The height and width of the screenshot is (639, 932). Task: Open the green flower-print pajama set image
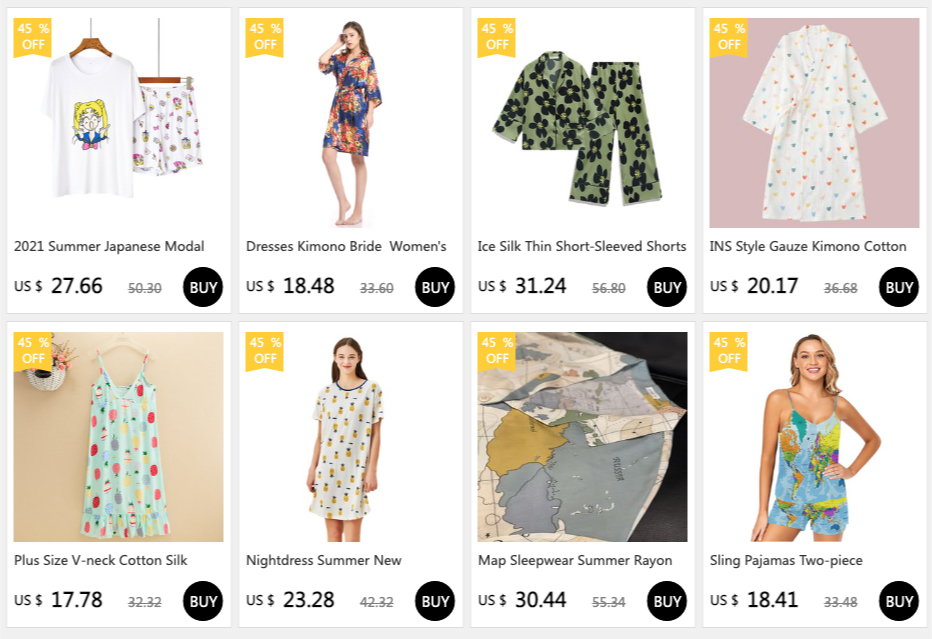click(x=583, y=123)
